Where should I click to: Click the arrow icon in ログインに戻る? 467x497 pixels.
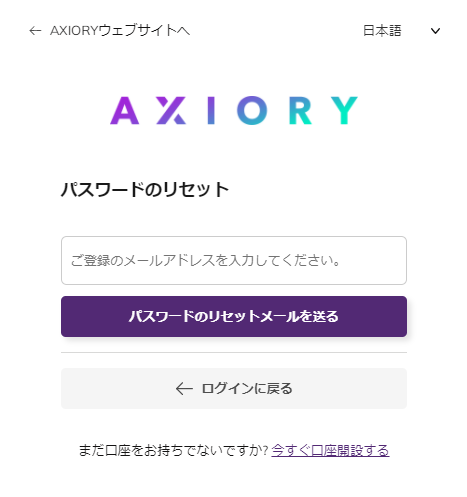tap(184, 389)
